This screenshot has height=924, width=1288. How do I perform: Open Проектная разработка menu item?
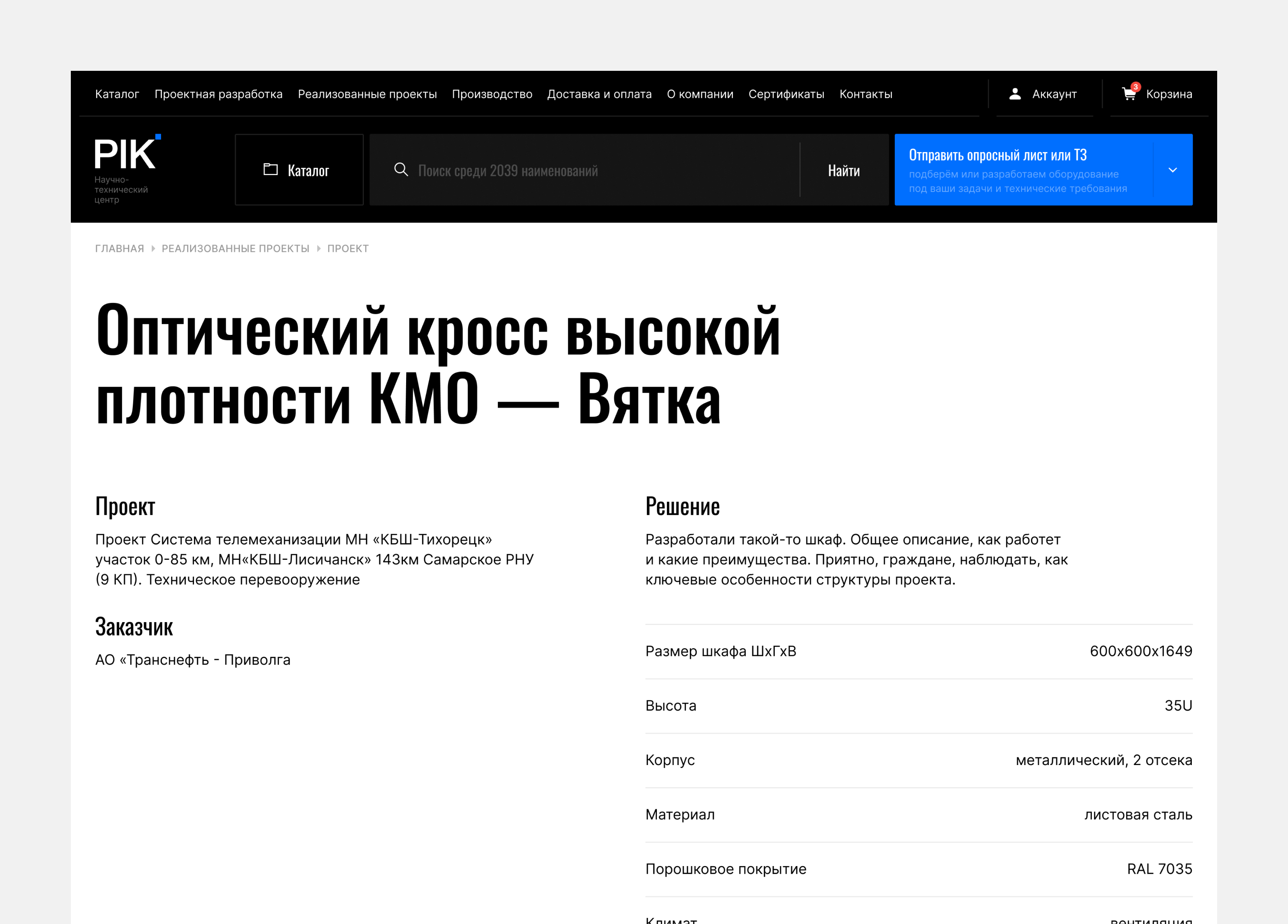point(218,94)
